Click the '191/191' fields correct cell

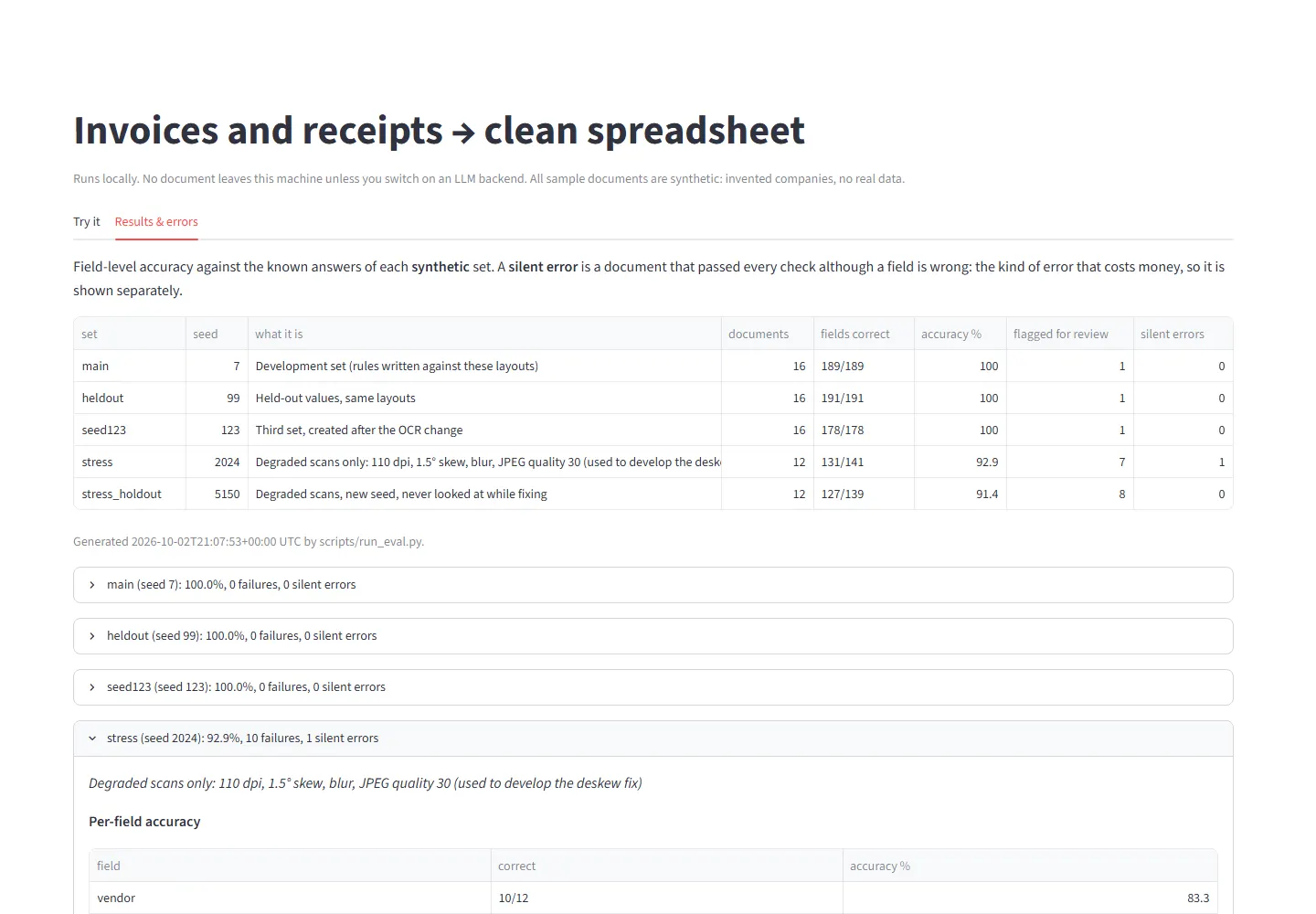pyautogui.click(x=864, y=398)
